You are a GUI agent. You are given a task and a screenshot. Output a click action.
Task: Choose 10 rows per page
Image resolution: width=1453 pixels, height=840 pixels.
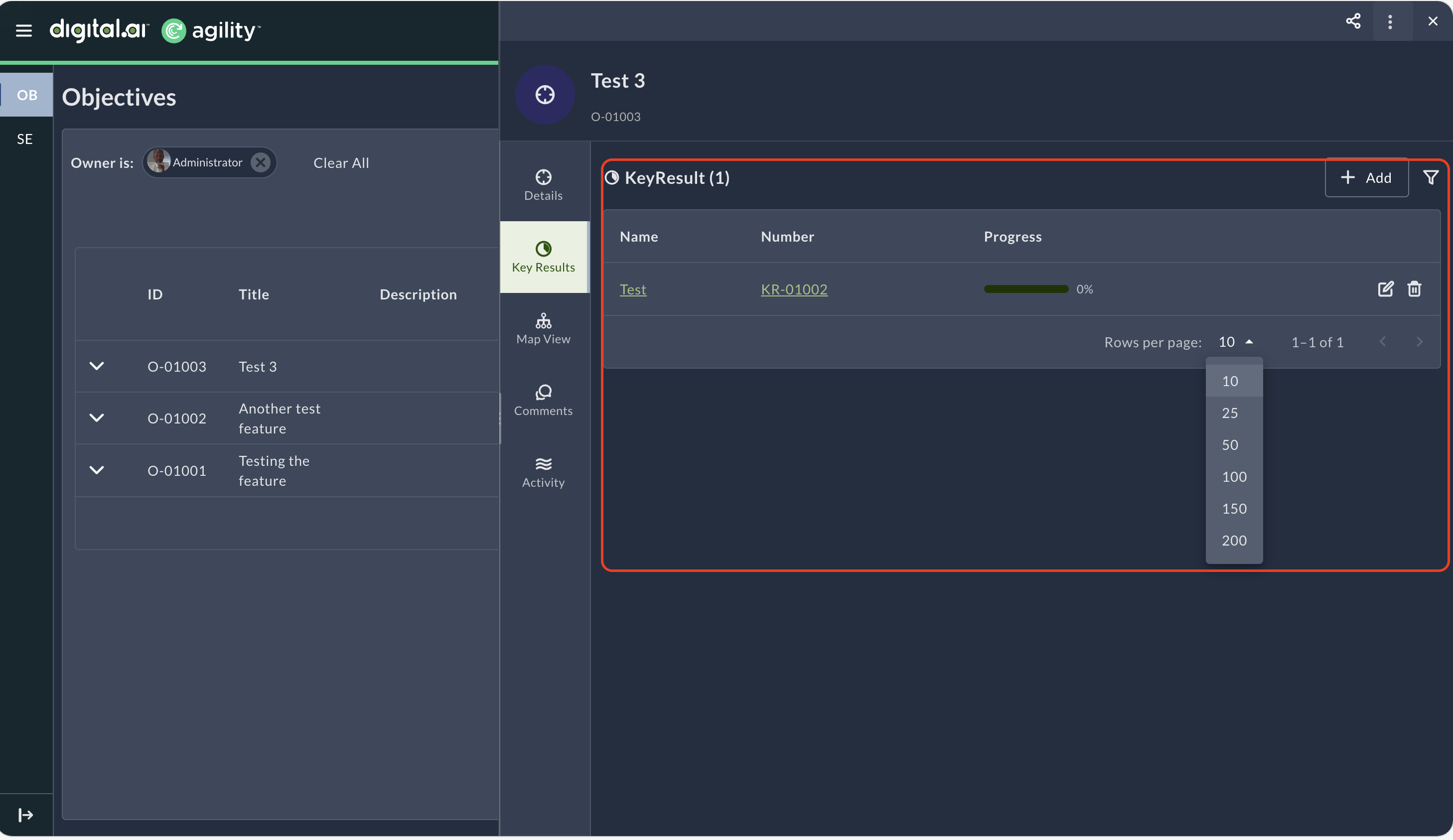(x=1234, y=381)
